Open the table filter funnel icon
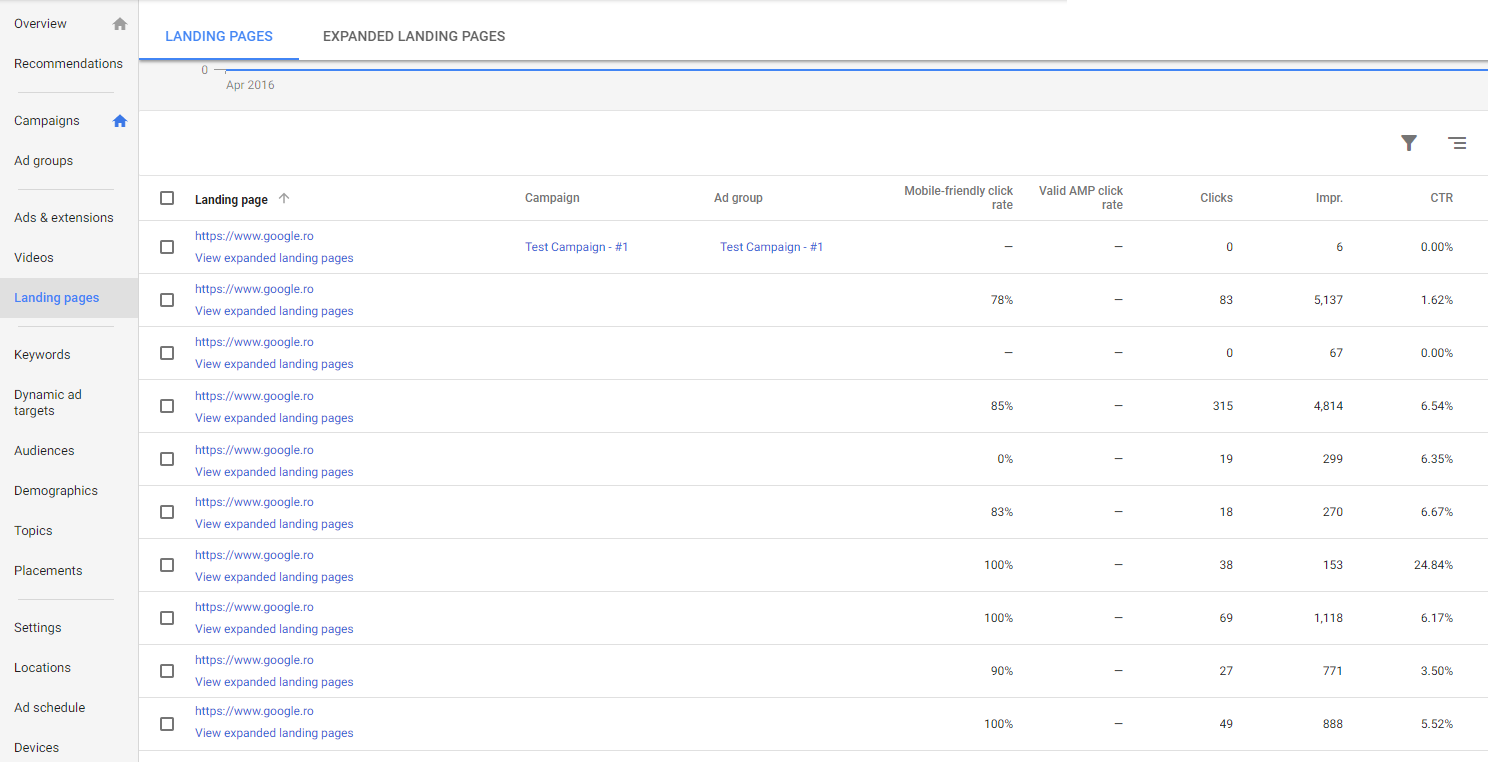 tap(1409, 143)
